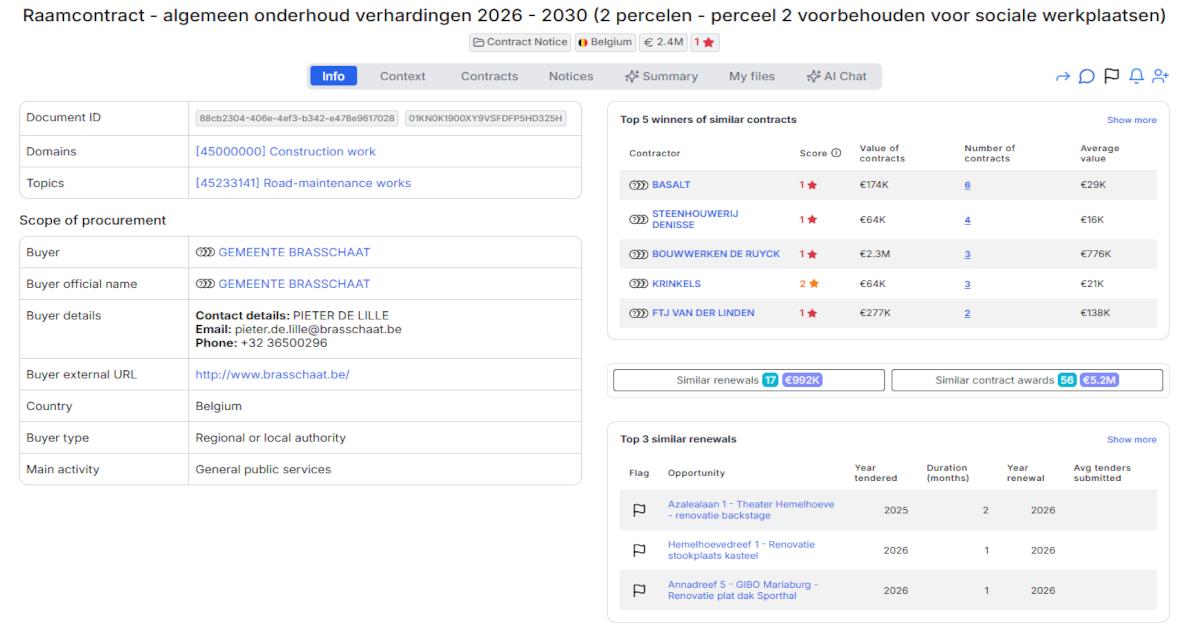Switch to the Context tab
The image size is (1200, 628).
tap(402, 76)
